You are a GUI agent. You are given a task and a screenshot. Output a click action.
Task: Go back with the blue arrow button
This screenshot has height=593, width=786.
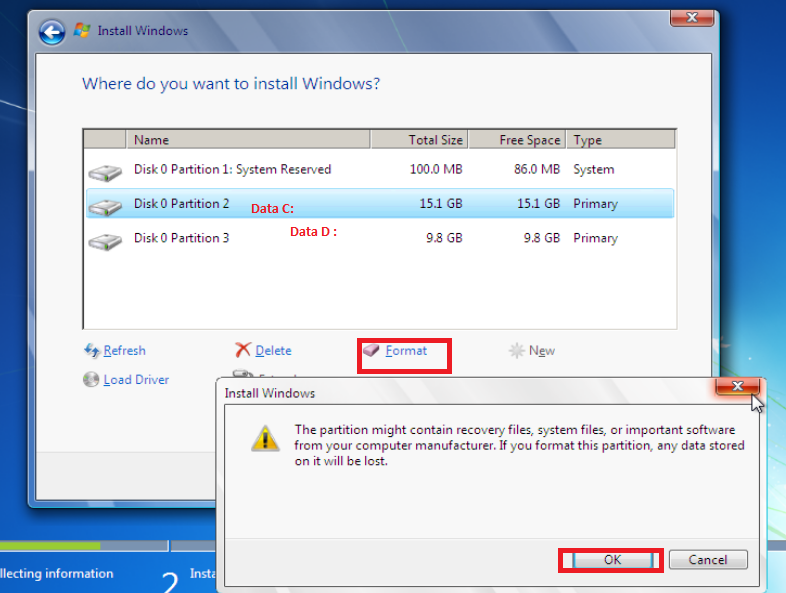pos(52,33)
